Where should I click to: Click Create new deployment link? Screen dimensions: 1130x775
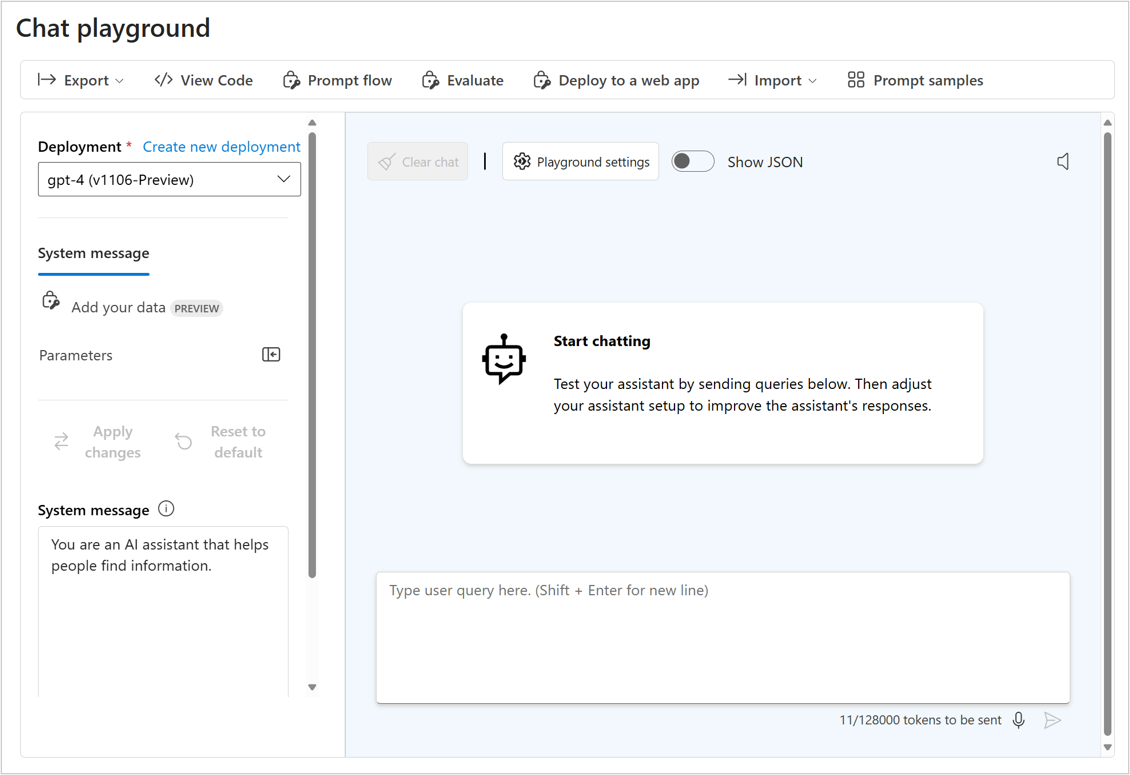pos(221,146)
